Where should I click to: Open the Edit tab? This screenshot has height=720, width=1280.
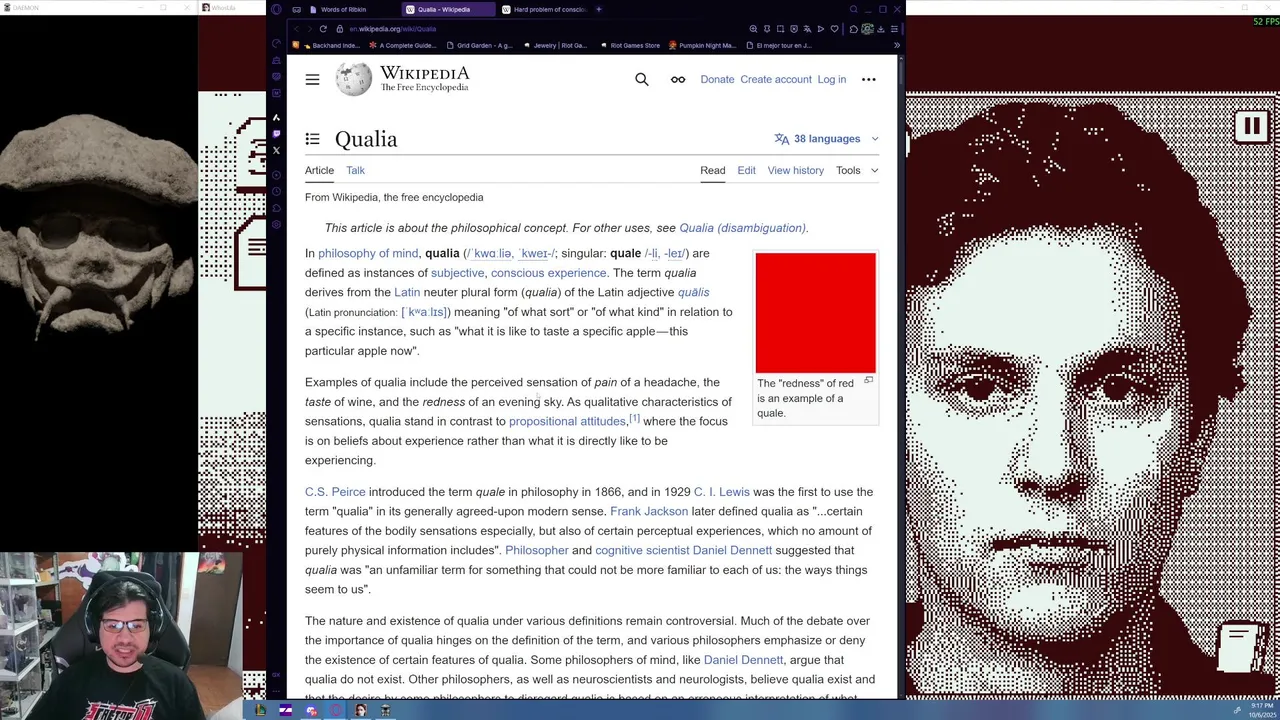tap(746, 170)
